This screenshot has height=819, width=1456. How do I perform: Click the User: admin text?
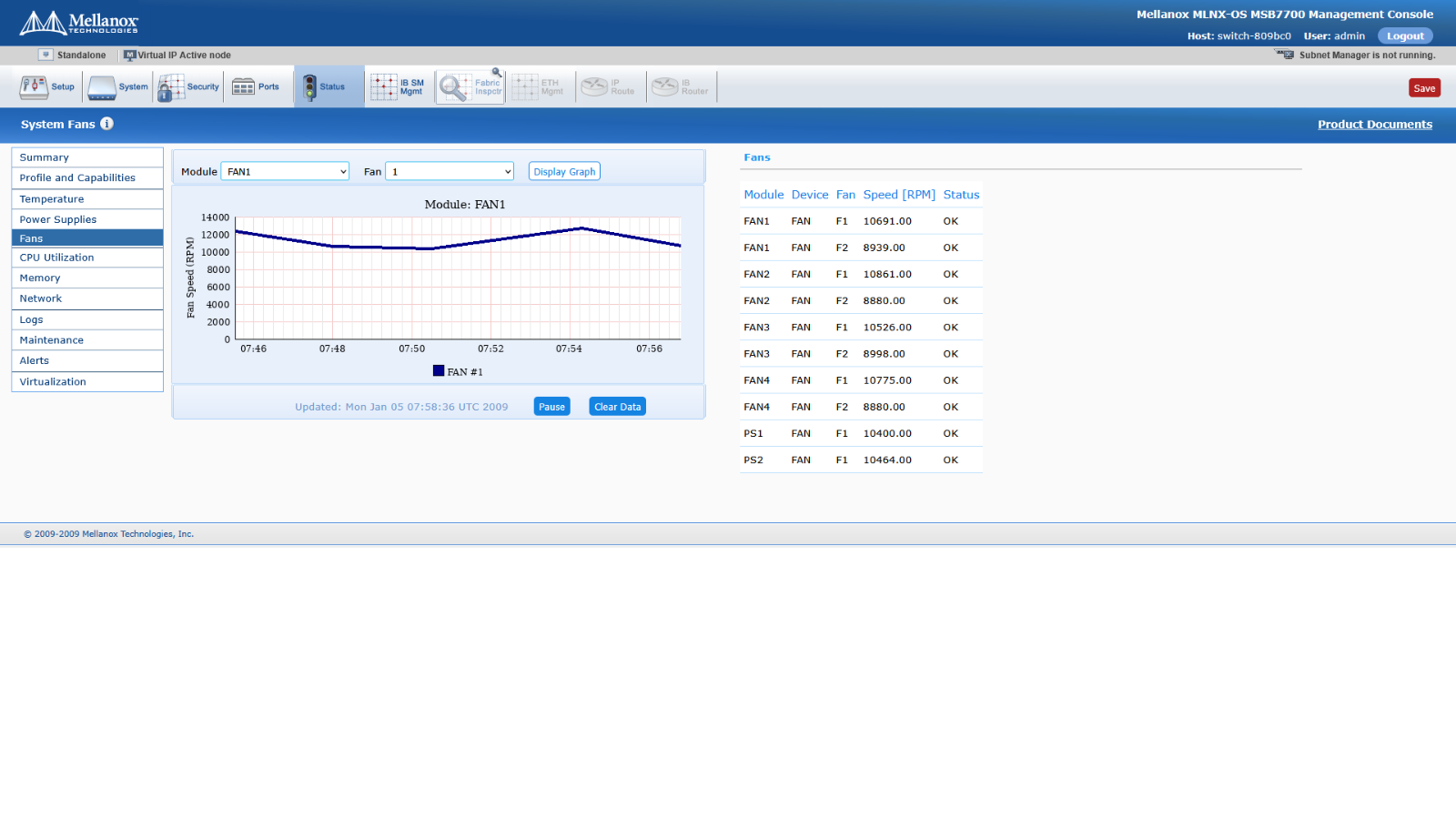(x=1334, y=36)
